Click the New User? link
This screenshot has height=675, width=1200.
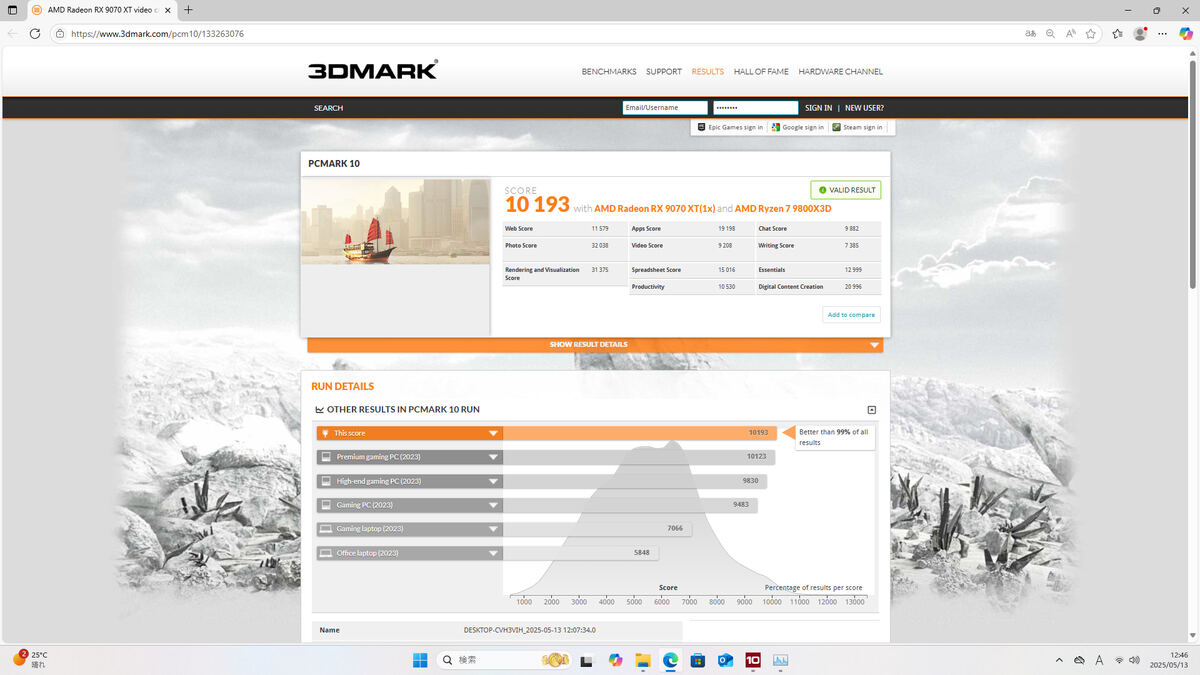[x=864, y=108]
